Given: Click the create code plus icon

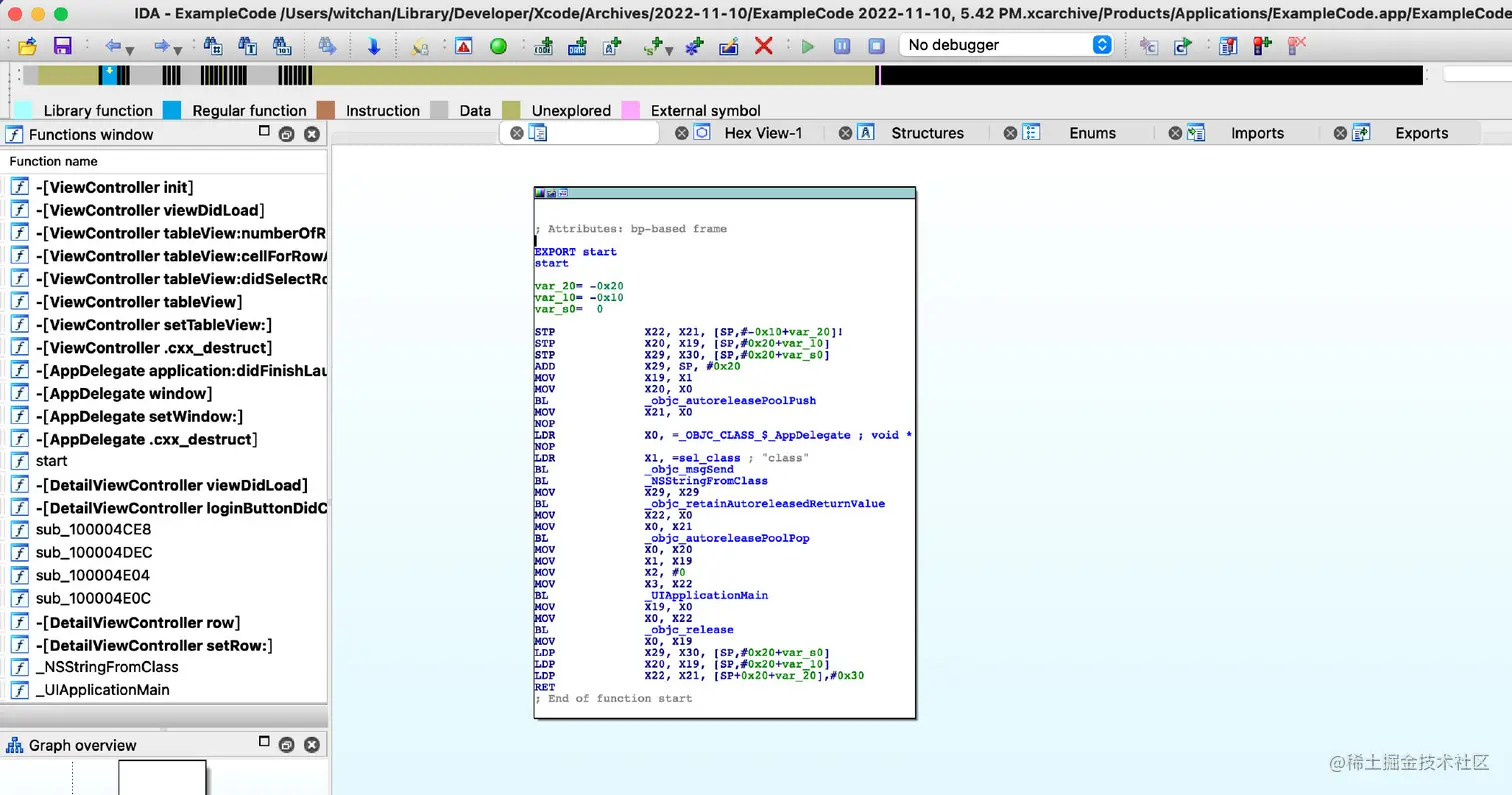Looking at the screenshot, I should [x=543, y=46].
